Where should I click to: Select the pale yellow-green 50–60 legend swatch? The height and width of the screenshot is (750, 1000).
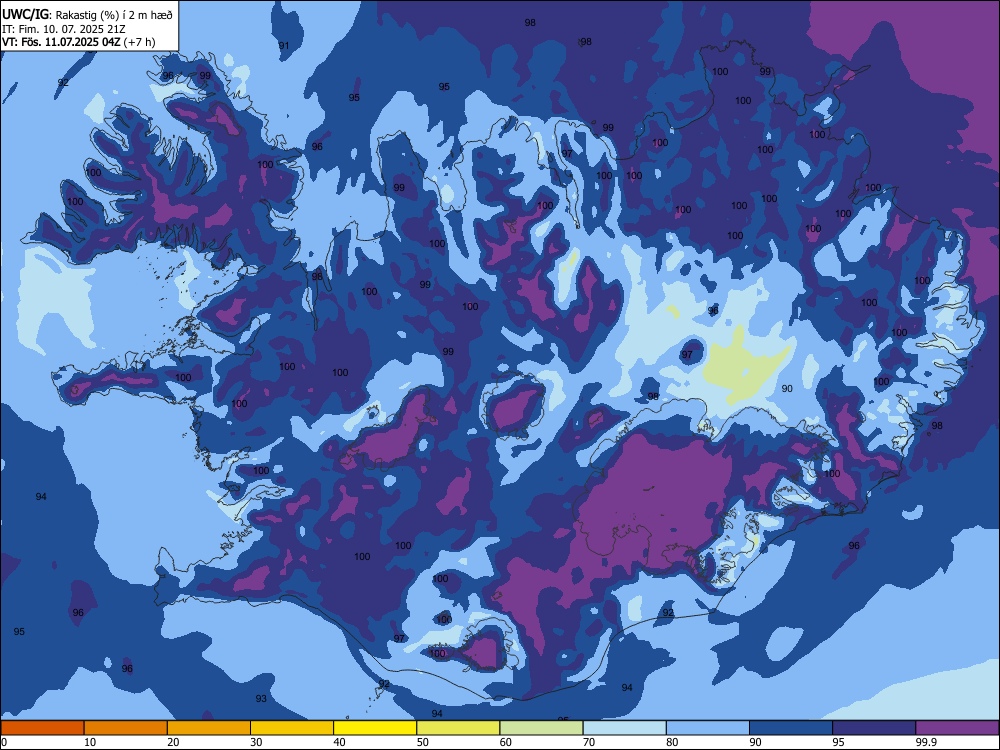pyautogui.click(x=459, y=728)
